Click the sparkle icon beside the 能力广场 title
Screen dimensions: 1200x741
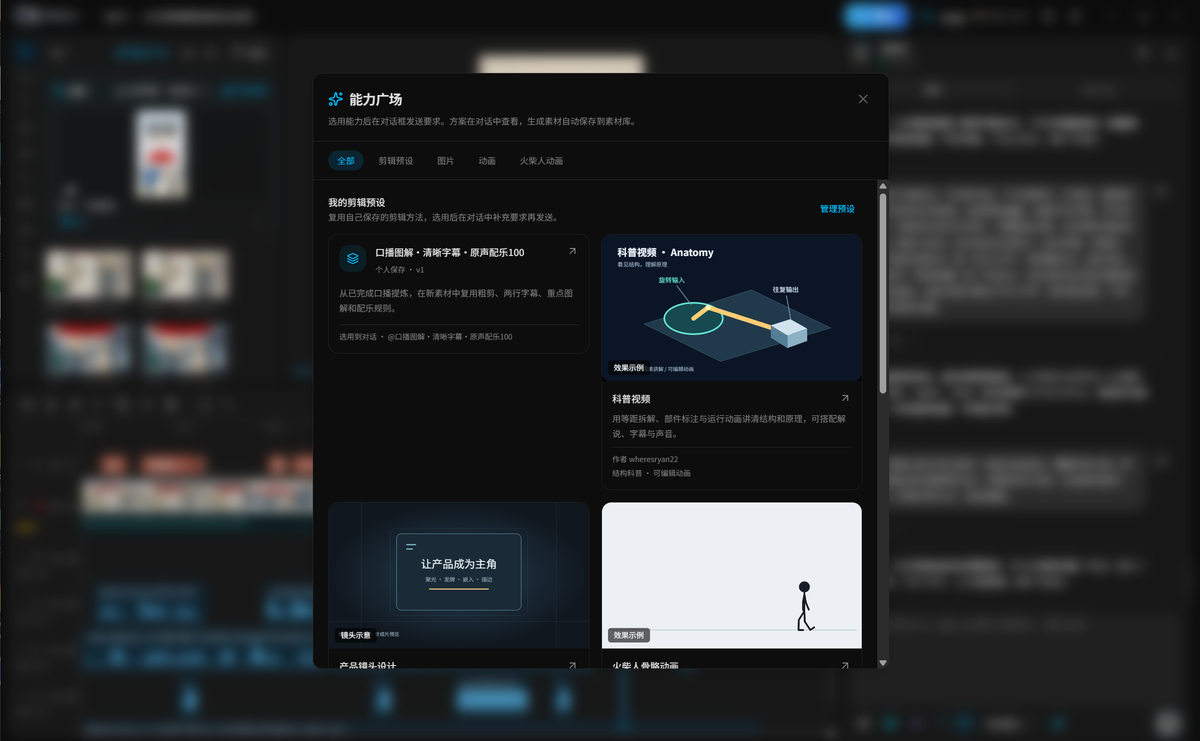(x=336, y=99)
